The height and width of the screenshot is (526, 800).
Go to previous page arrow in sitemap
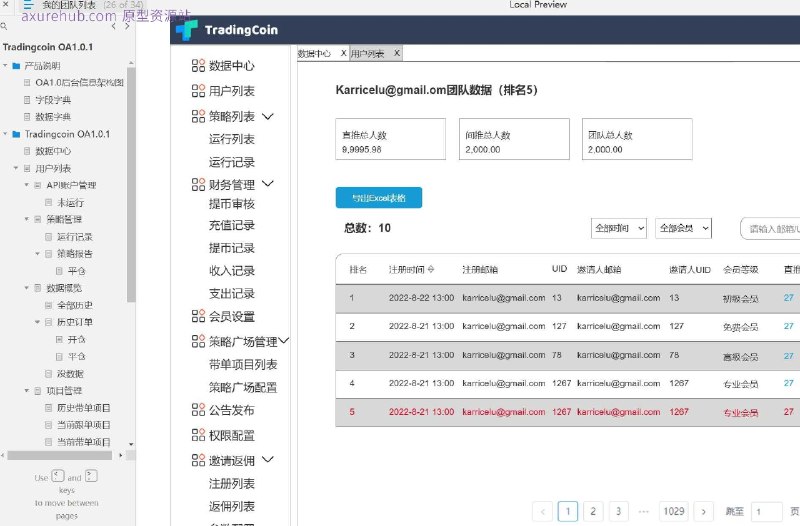click(x=113, y=26)
